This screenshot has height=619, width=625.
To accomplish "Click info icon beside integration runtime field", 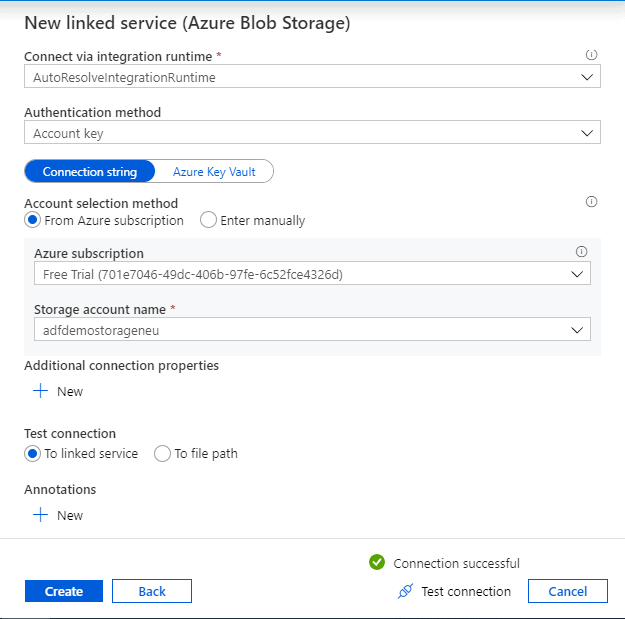I will click(591, 57).
